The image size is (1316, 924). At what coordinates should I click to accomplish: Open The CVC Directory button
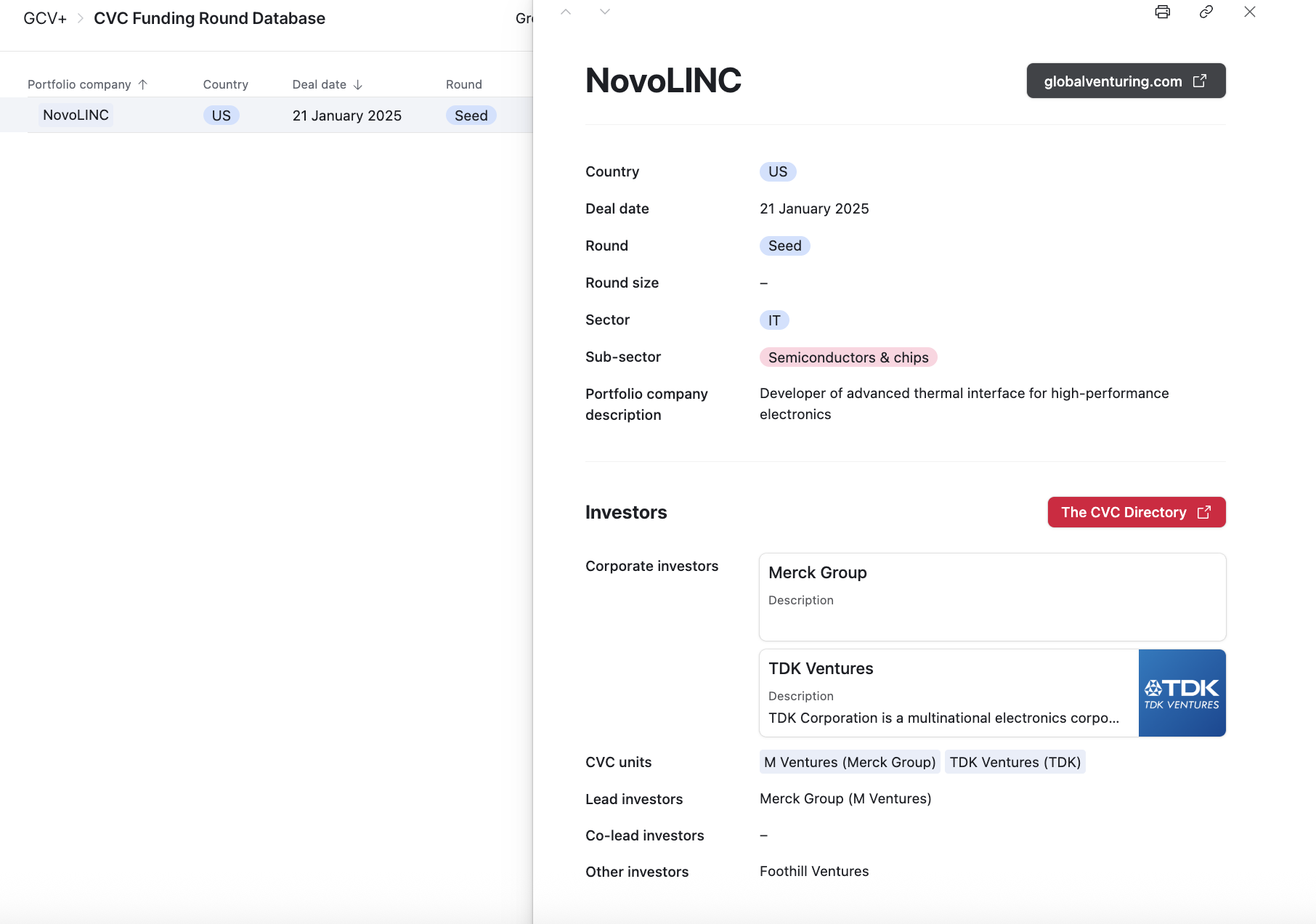(x=1136, y=512)
